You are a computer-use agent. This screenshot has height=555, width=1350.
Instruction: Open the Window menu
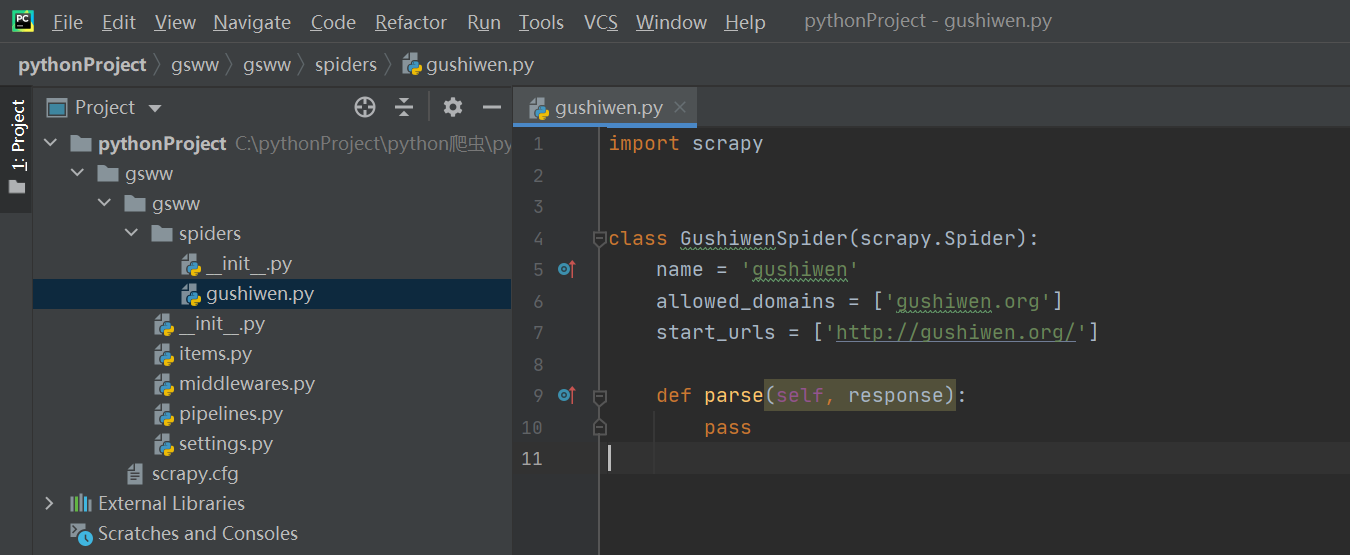click(671, 22)
